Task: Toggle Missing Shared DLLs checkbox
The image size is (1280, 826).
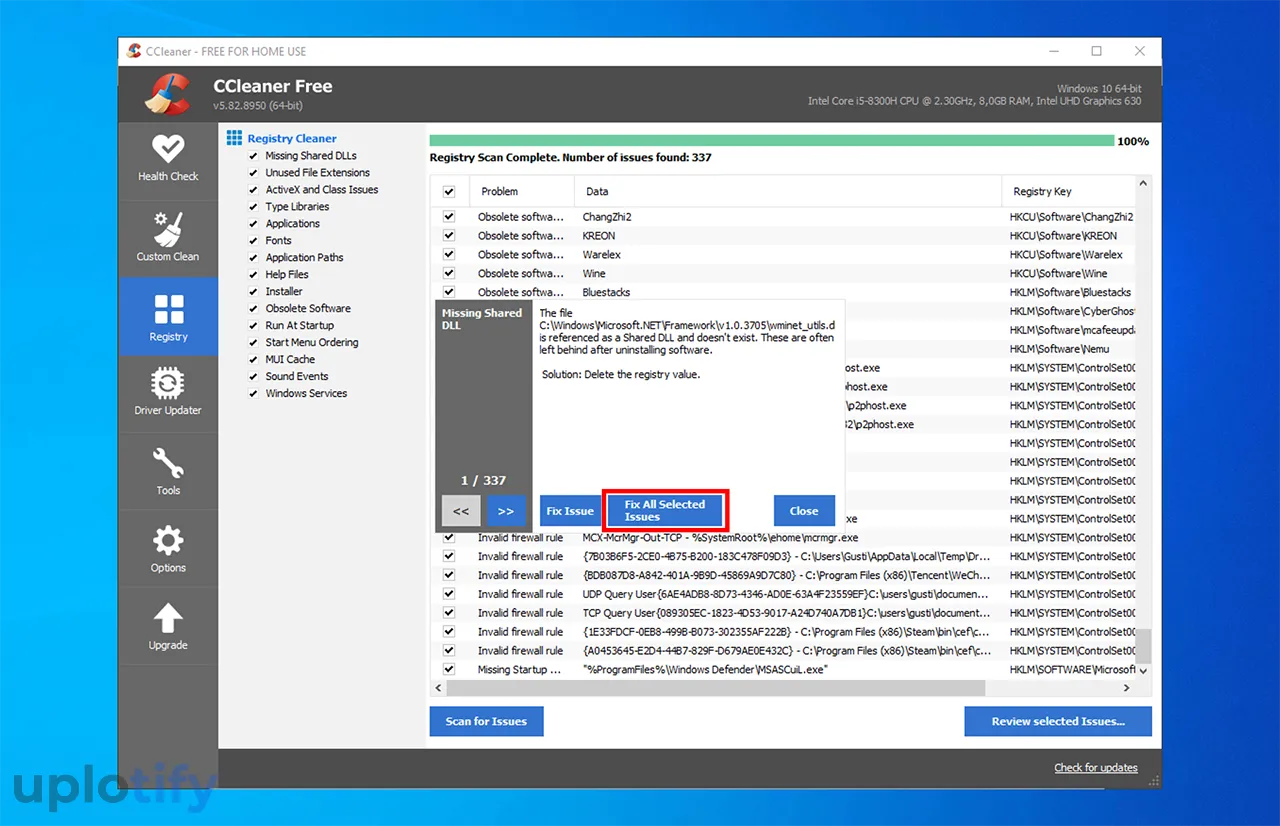Action: click(x=253, y=156)
